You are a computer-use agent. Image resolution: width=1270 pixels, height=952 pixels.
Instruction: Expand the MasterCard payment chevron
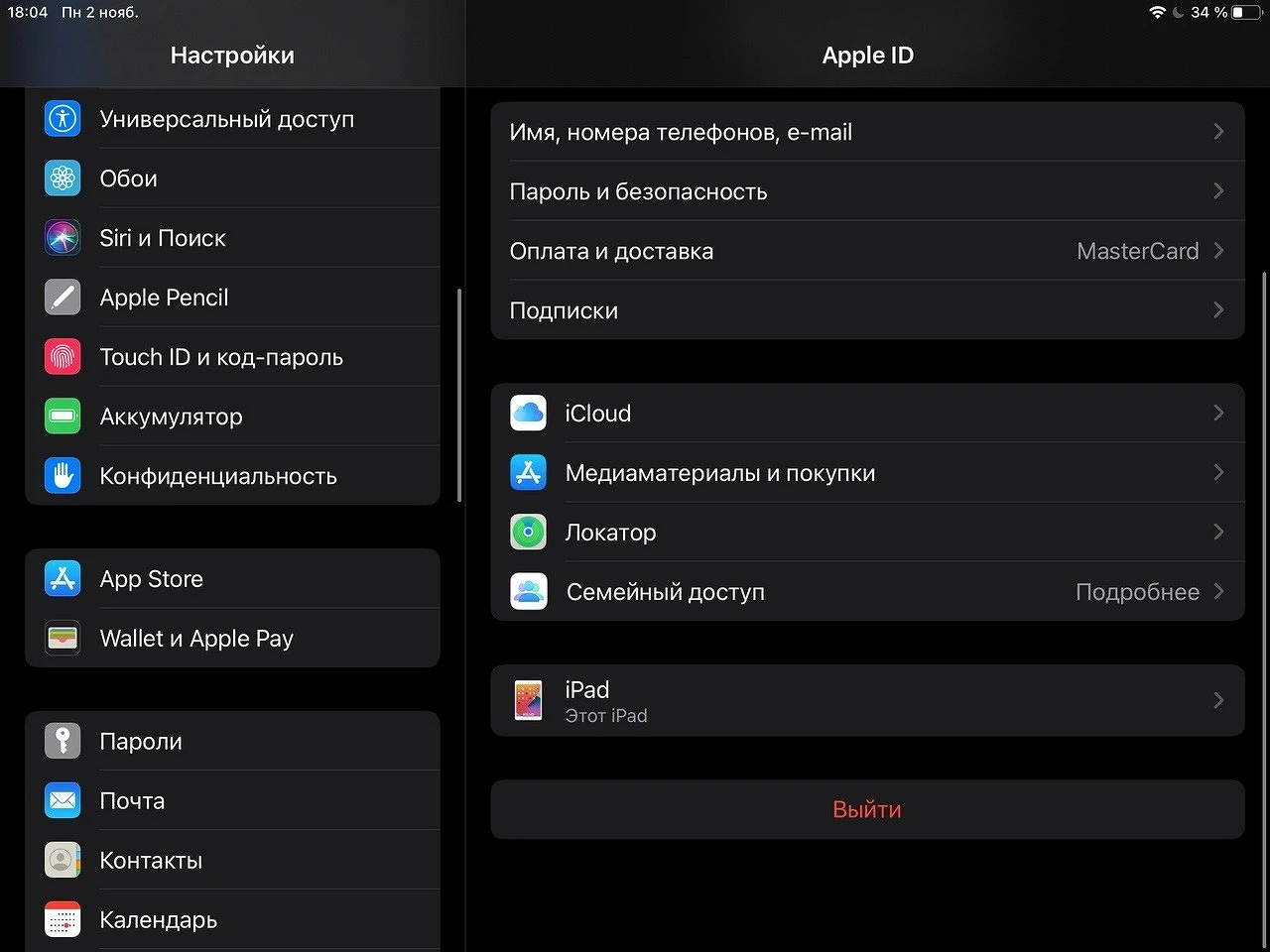(x=1218, y=250)
